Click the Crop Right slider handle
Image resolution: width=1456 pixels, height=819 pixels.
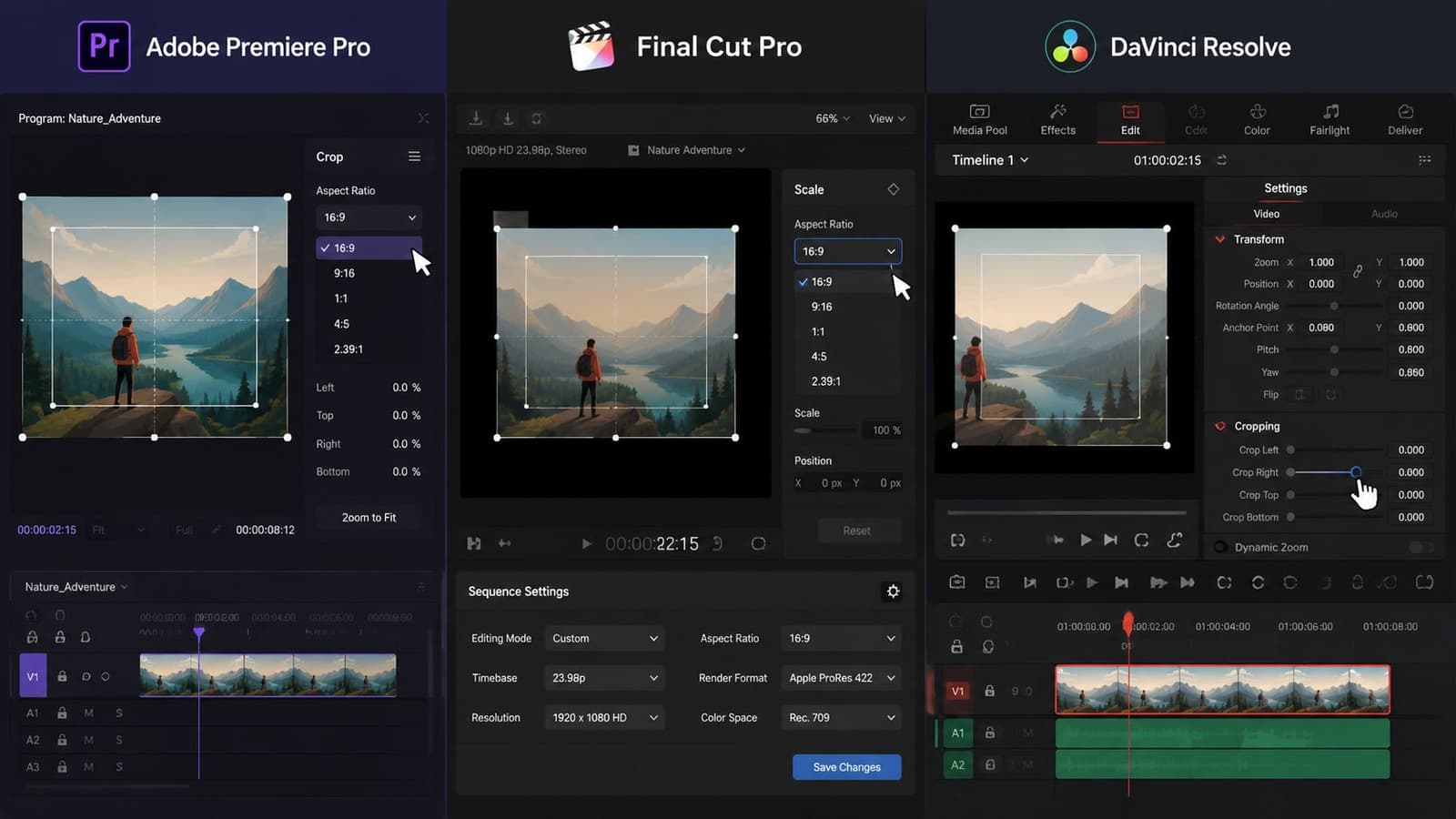click(x=1356, y=472)
